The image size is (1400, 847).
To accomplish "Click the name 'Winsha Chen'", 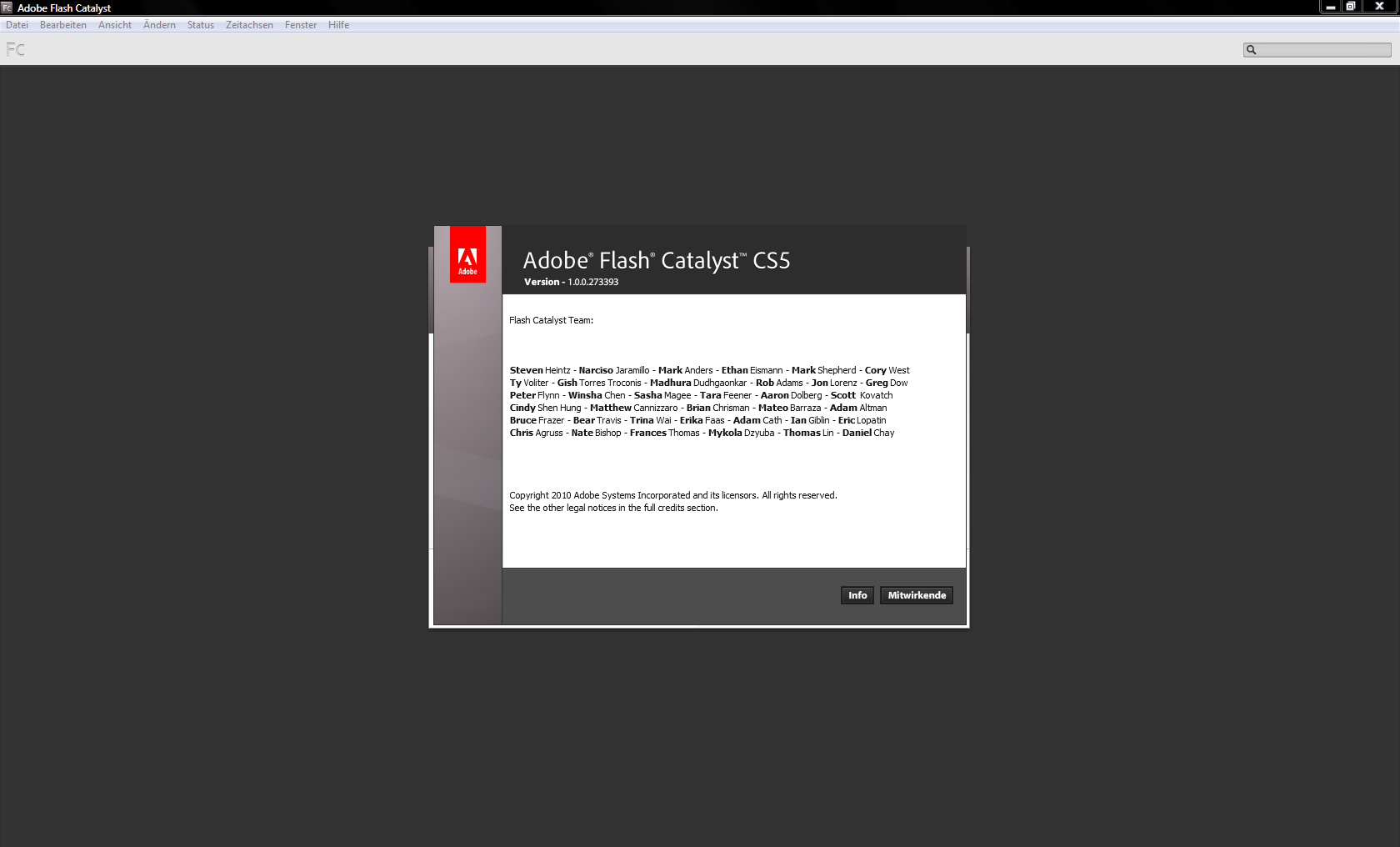I will 597,395.
